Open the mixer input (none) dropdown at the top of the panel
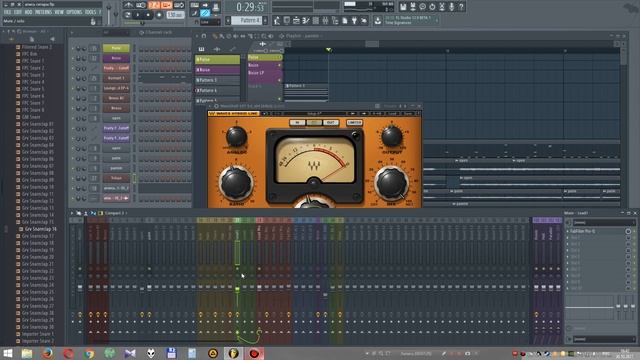 (x=604, y=222)
